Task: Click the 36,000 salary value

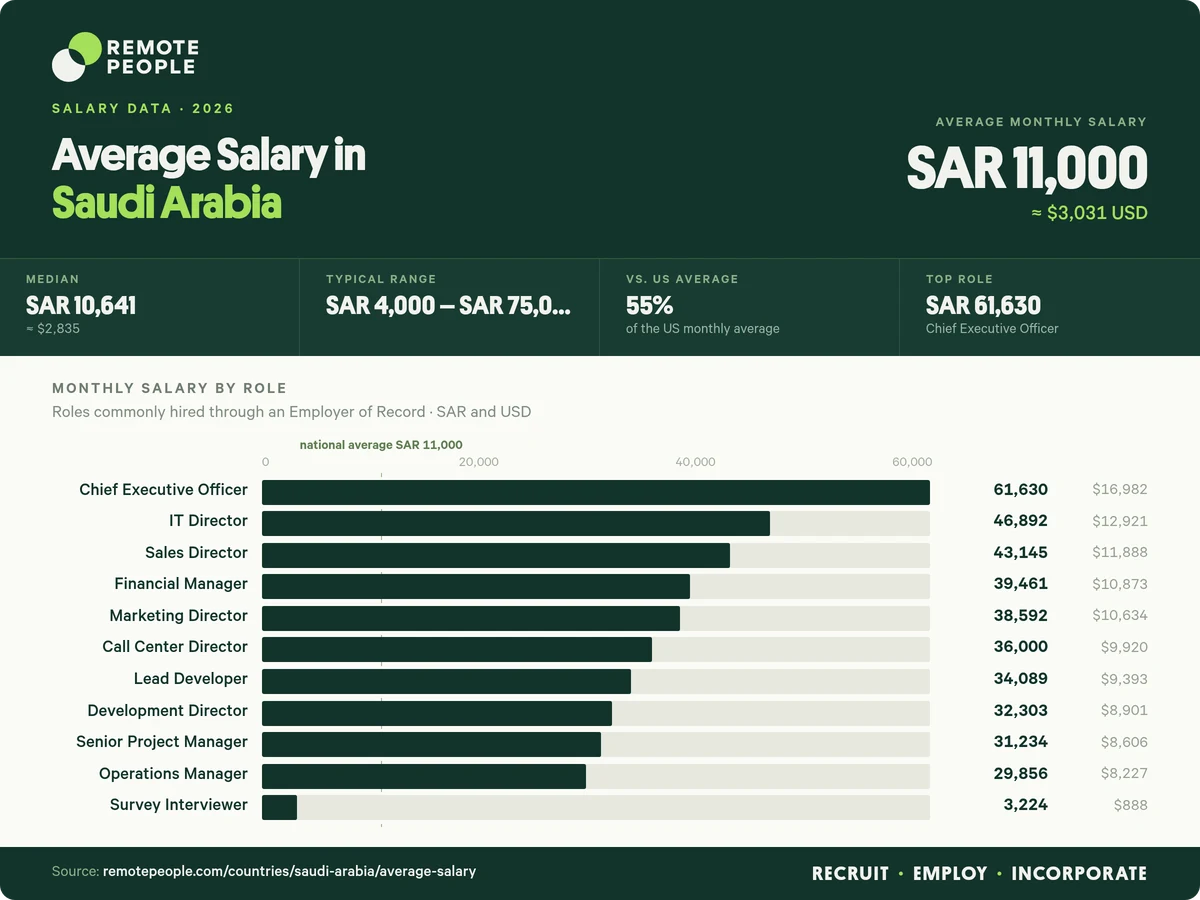Action: coord(1021,646)
